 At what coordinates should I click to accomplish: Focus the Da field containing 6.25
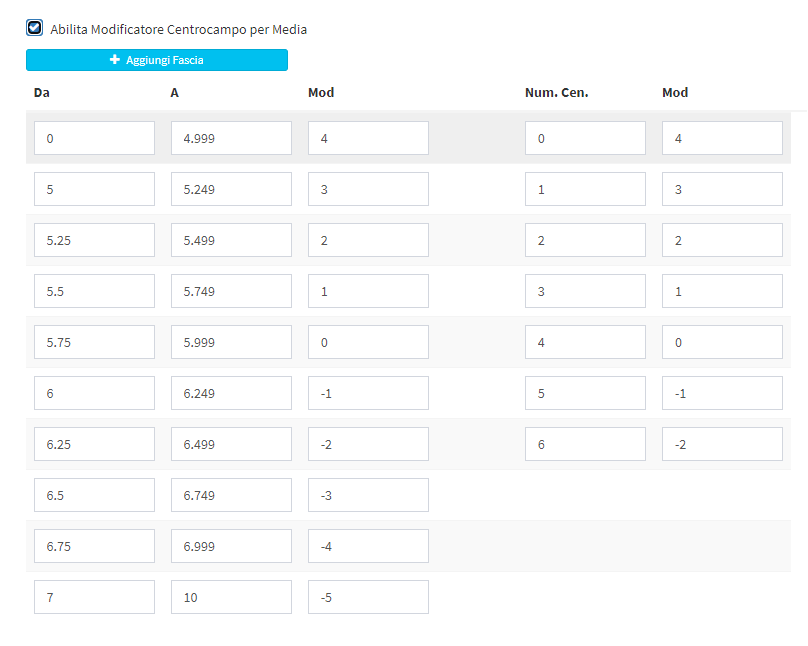(x=94, y=444)
